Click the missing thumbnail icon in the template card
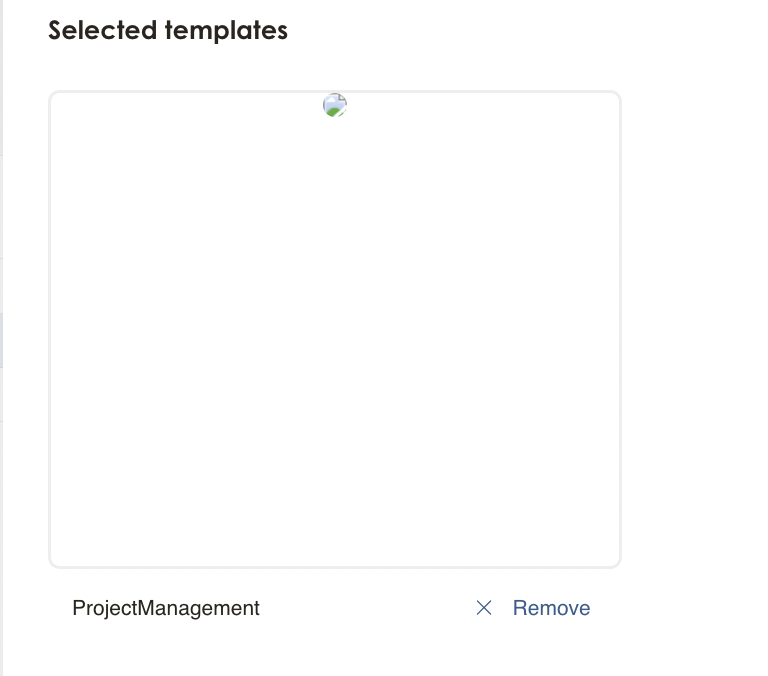Image resolution: width=768 pixels, height=676 pixels. (335, 105)
